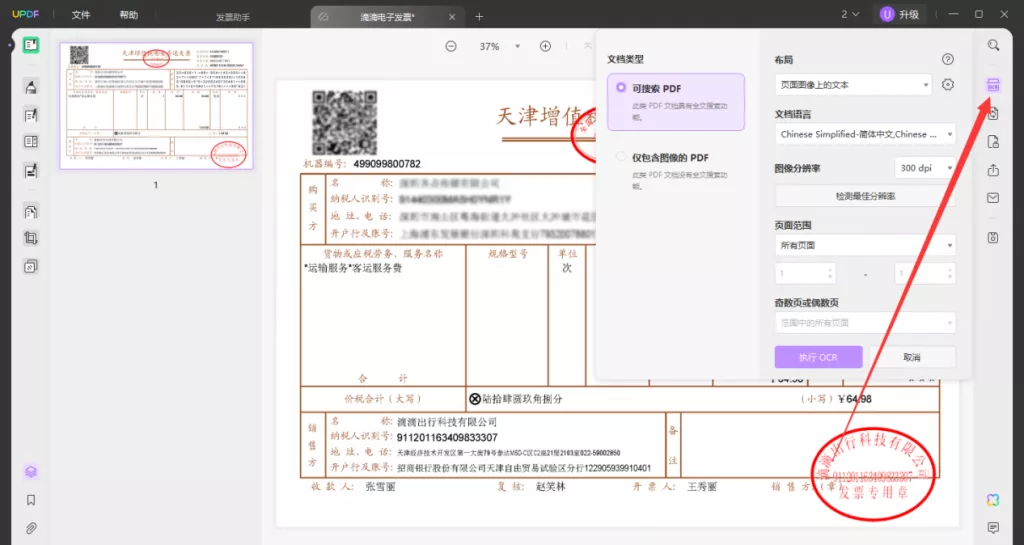Open the 文件 menu
This screenshot has width=1024, height=545.
tap(81, 15)
